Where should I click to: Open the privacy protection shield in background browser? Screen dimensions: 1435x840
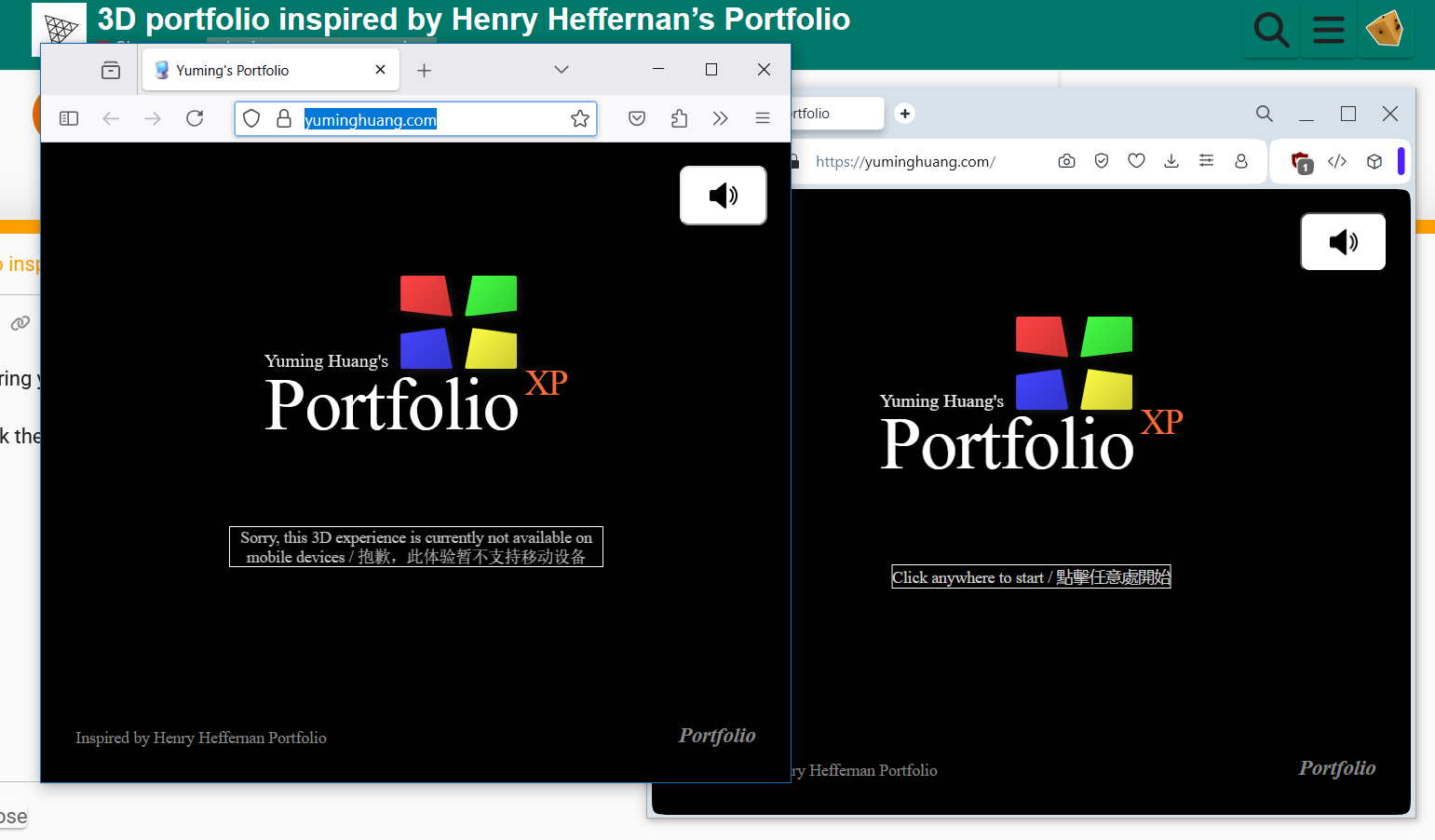coord(1102,161)
